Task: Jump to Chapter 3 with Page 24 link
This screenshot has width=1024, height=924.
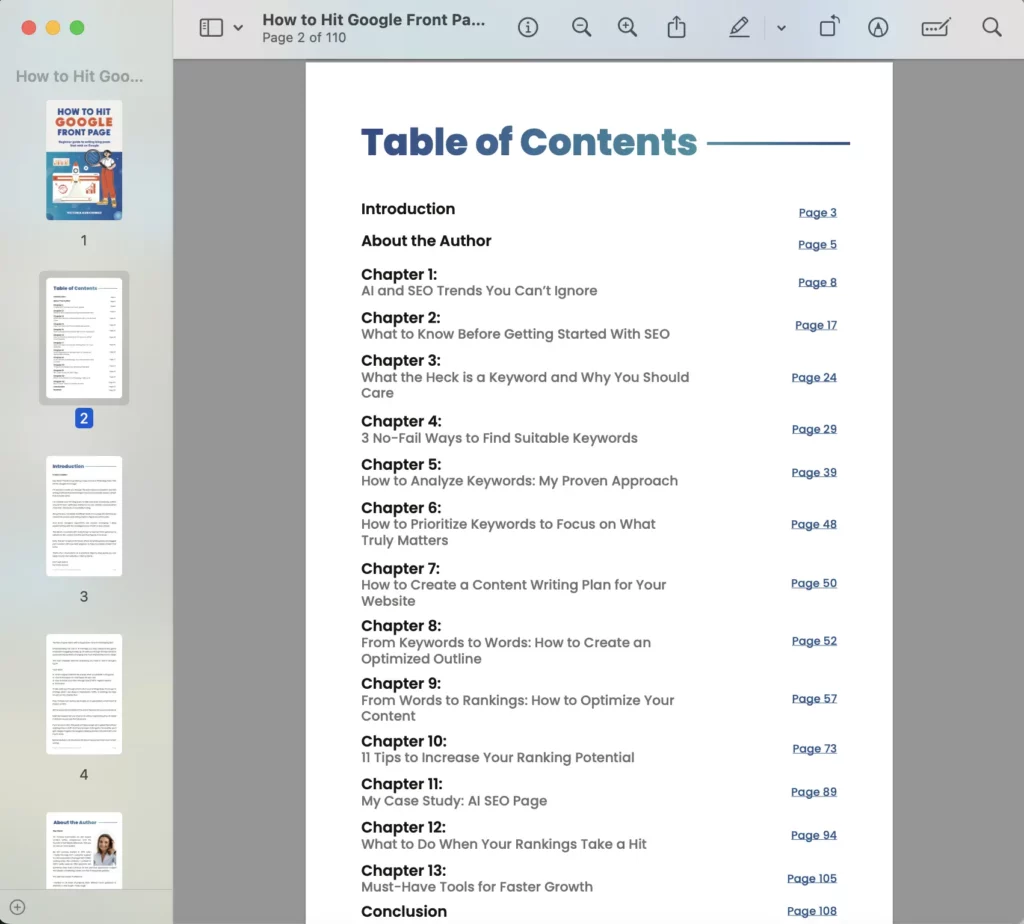Action: point(814,377)
